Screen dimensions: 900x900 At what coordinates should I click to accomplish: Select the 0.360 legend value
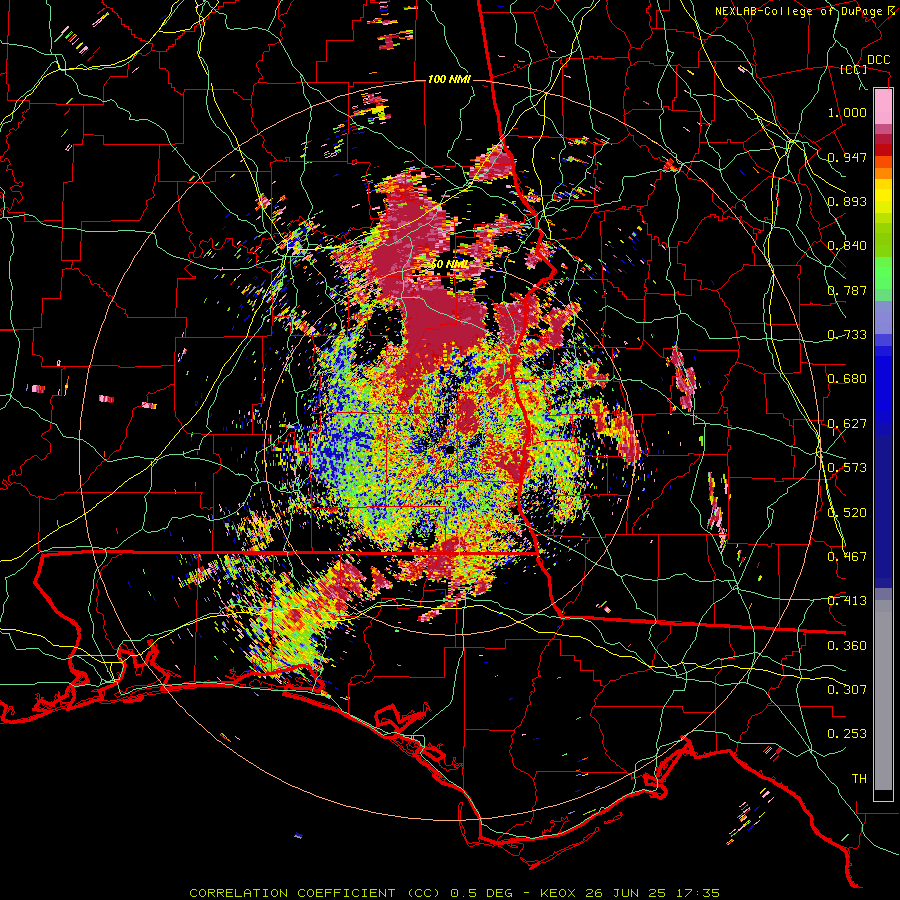(847, 646)
